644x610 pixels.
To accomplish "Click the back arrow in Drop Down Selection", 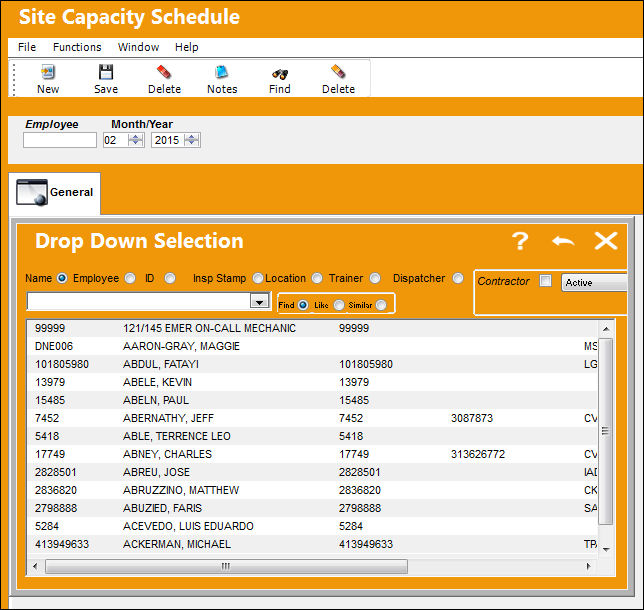I will click(x=563, y=241).
